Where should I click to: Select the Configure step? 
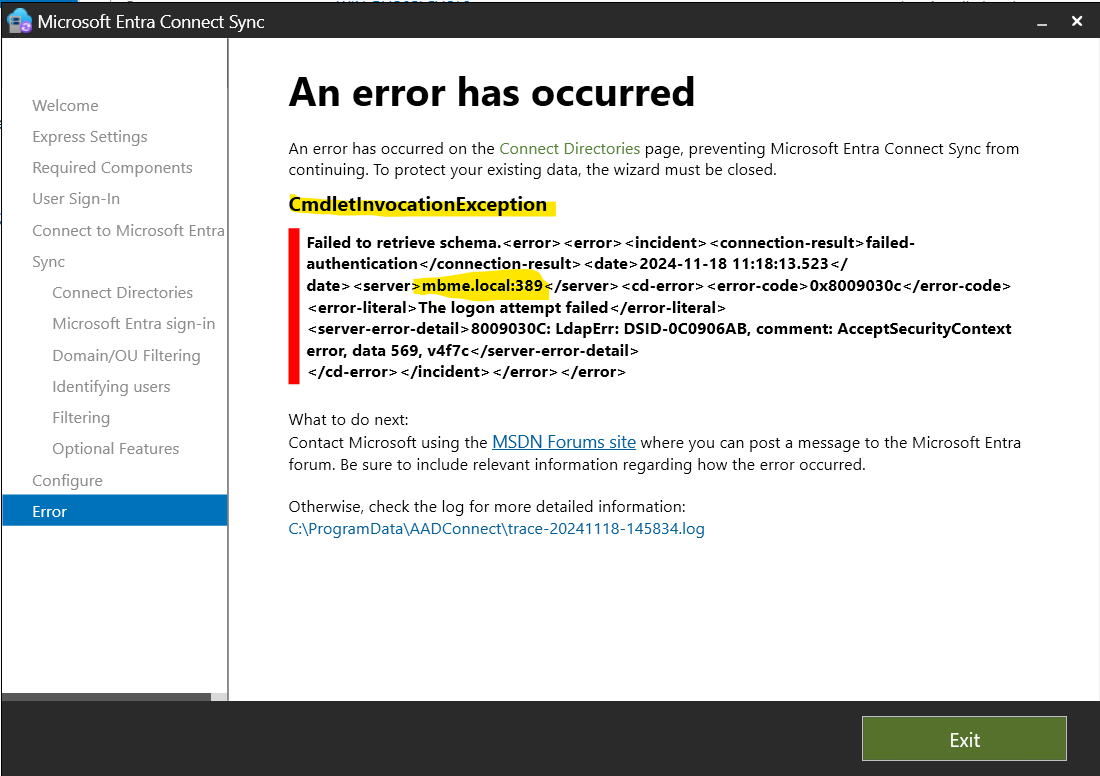(x=67, y=481)
